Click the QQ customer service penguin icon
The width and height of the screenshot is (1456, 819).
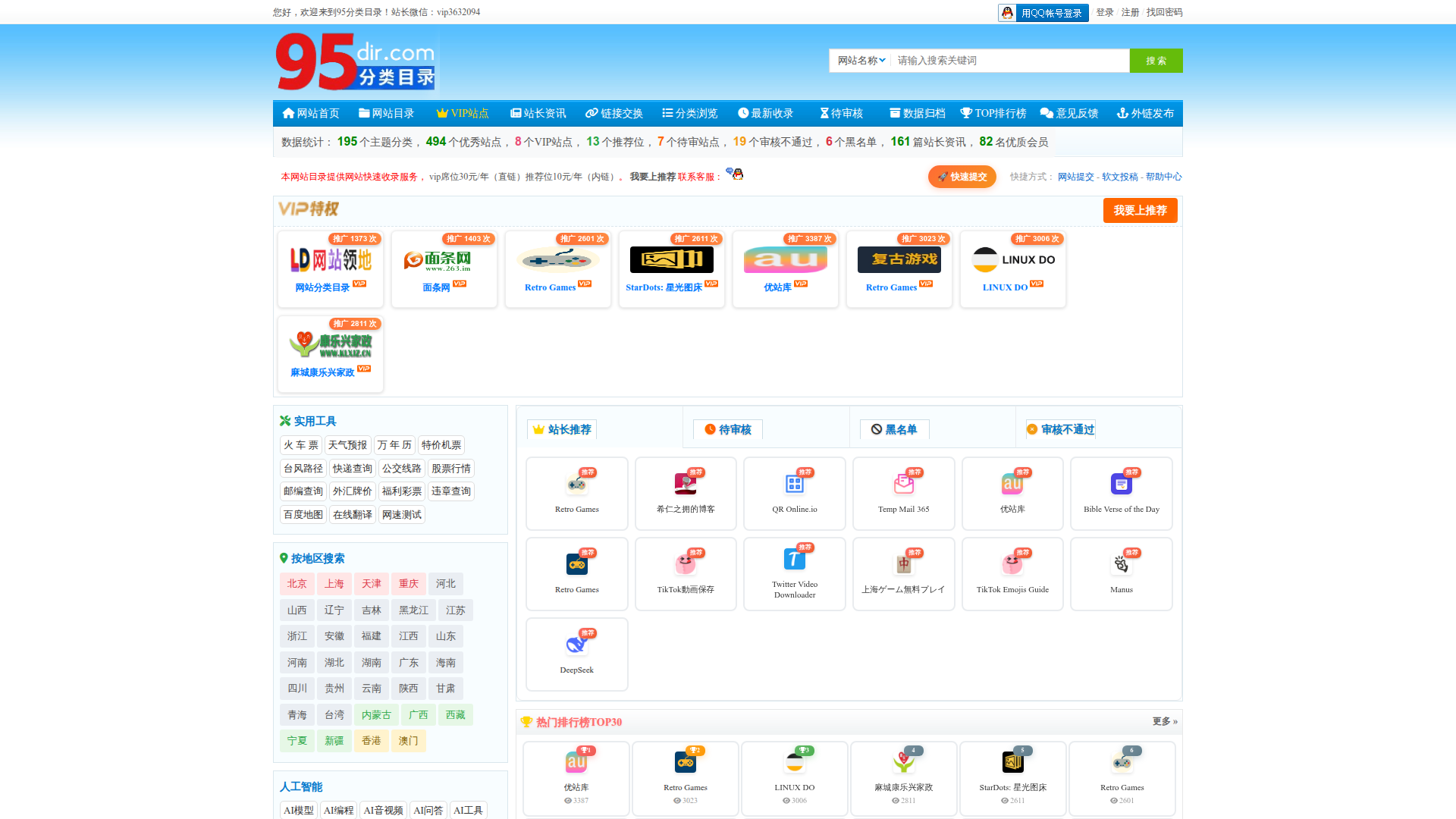point(734,174)
